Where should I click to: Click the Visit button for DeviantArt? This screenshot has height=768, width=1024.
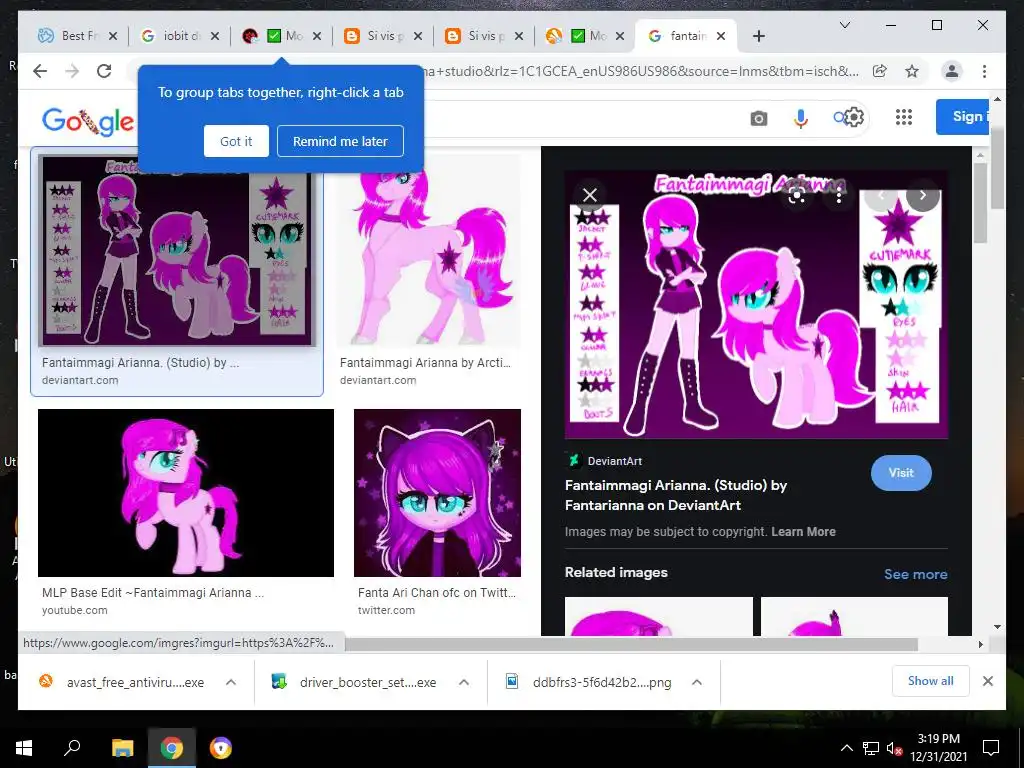tap(901, 473)
